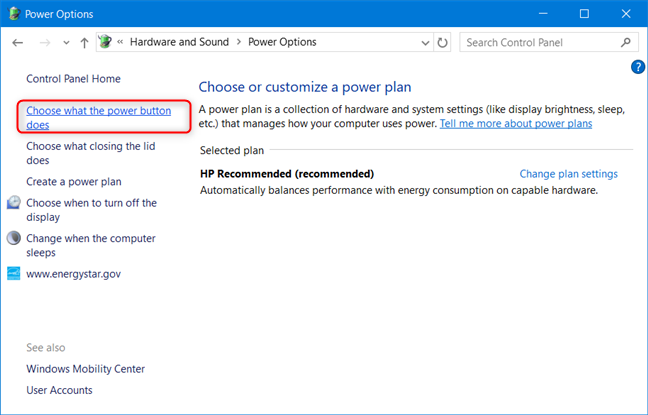
Task: Click the Back navigation arrow
Action: coord(18,43)
